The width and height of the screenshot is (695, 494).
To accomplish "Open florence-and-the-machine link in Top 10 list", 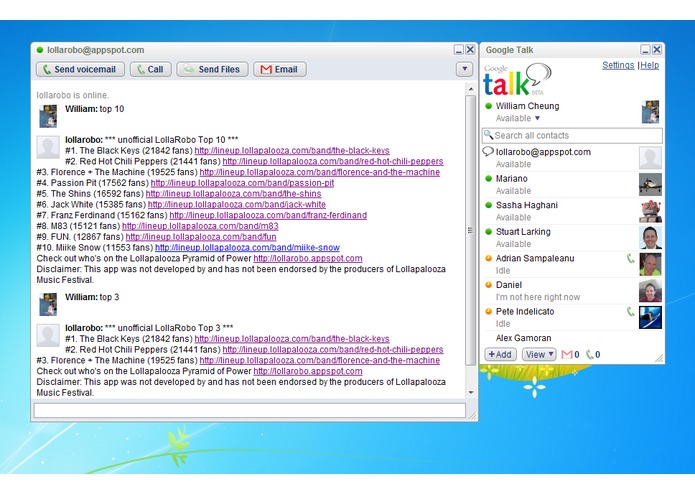I will pos(320,172).
